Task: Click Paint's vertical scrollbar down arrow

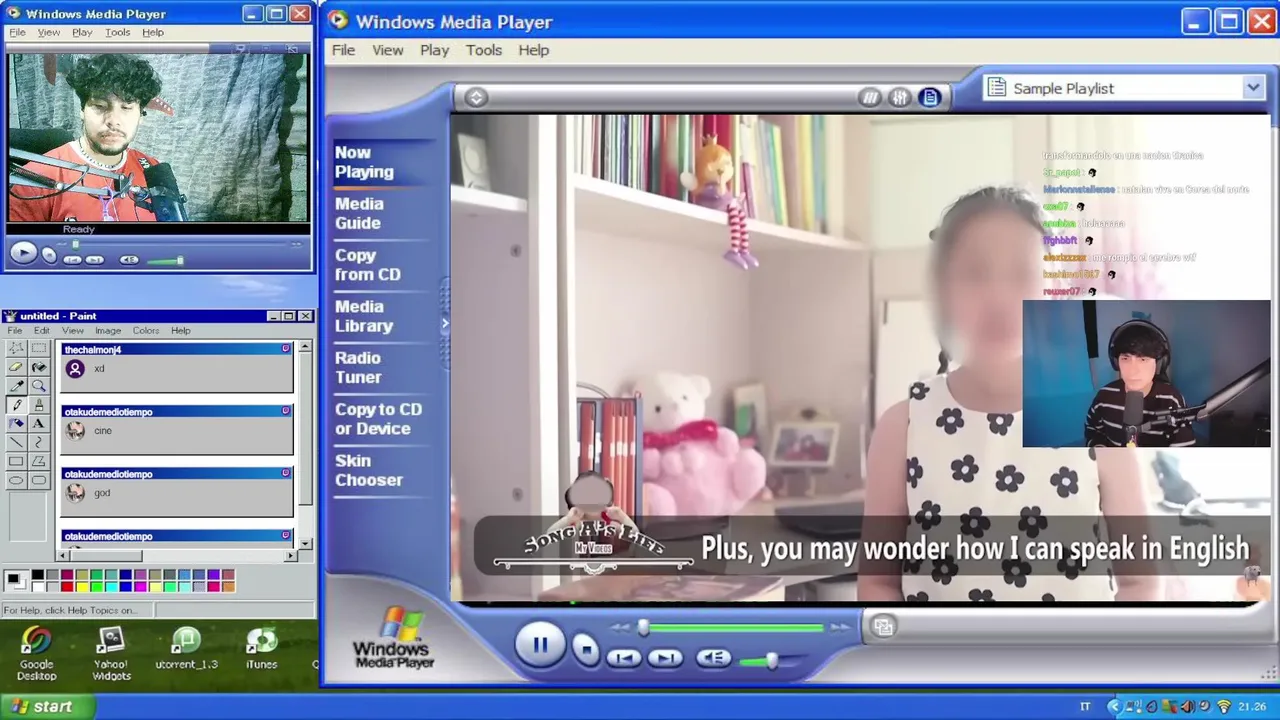Action: pyautogui.click(x=305, y=543)
